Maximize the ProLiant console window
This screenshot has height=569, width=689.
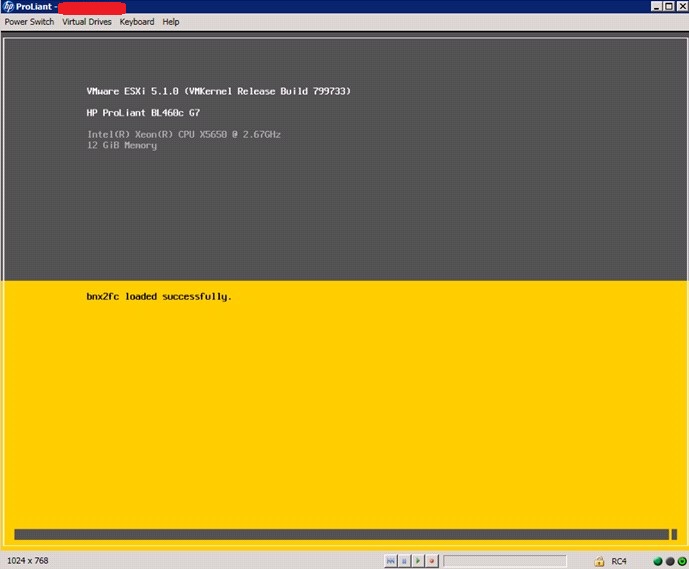(x=669, y=7)
